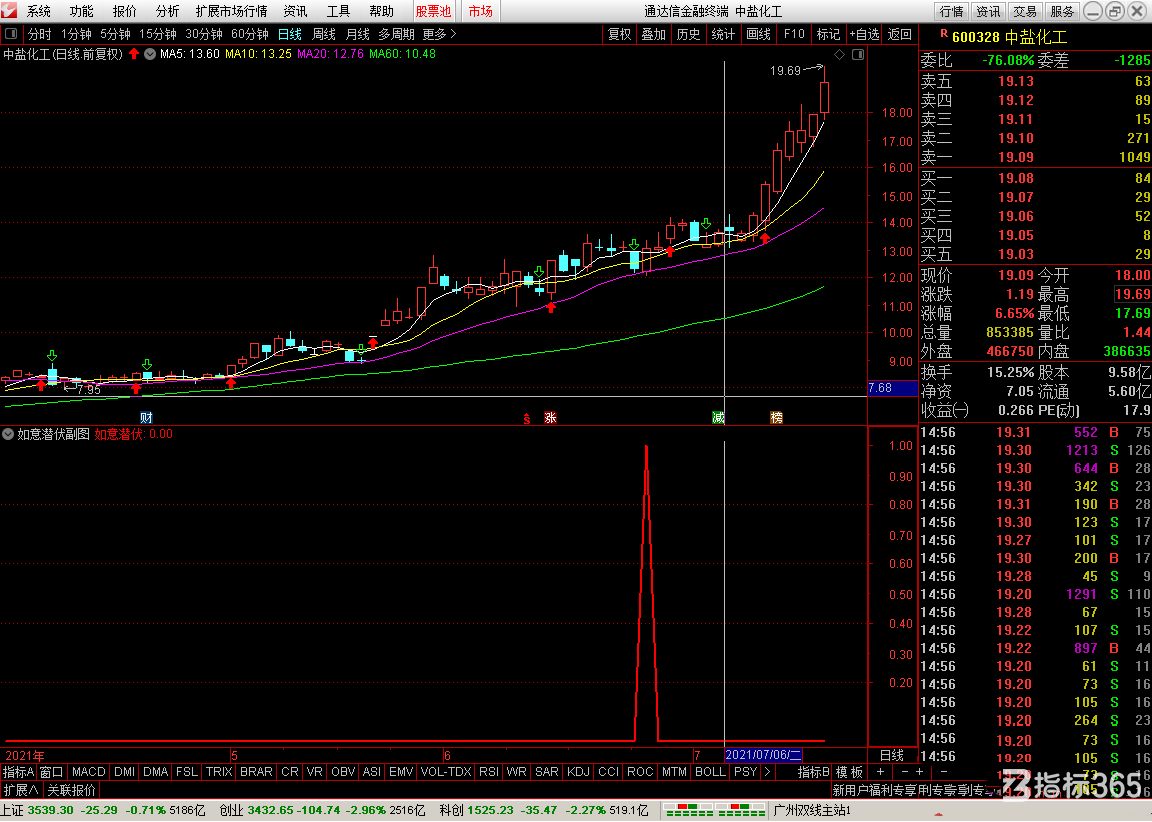This screenshot has width=1152, height=822.
Task: Click the 叠加 overlay toolbar button
Action: pos(654,35)
